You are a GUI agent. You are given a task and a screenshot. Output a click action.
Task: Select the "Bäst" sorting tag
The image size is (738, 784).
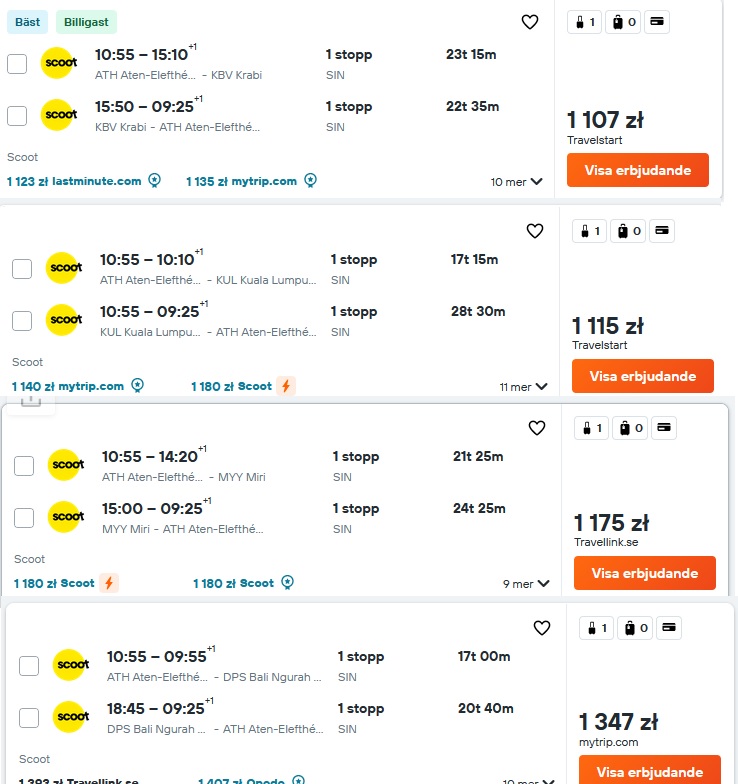click(28, 22)
